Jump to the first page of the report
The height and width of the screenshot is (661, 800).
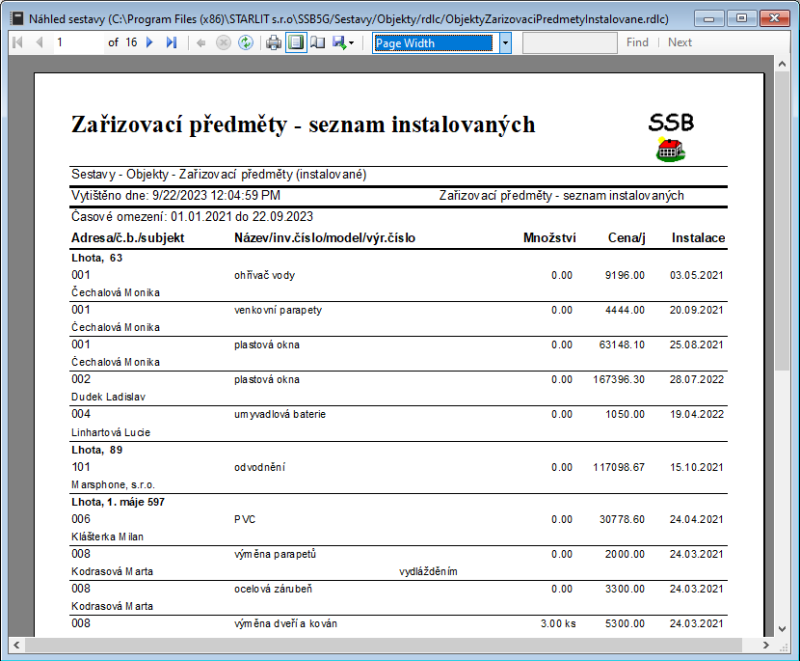(15, 42)
